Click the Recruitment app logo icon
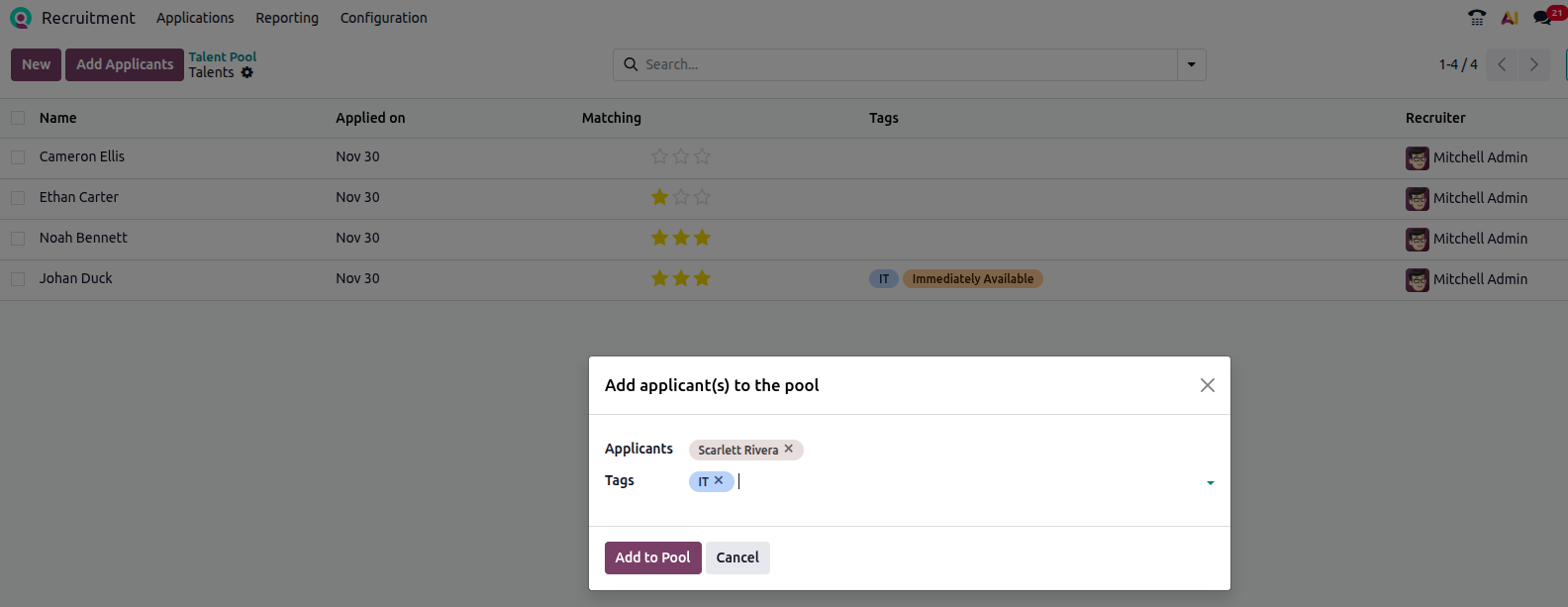1568x607 pixels. click(x=21, y=18)
